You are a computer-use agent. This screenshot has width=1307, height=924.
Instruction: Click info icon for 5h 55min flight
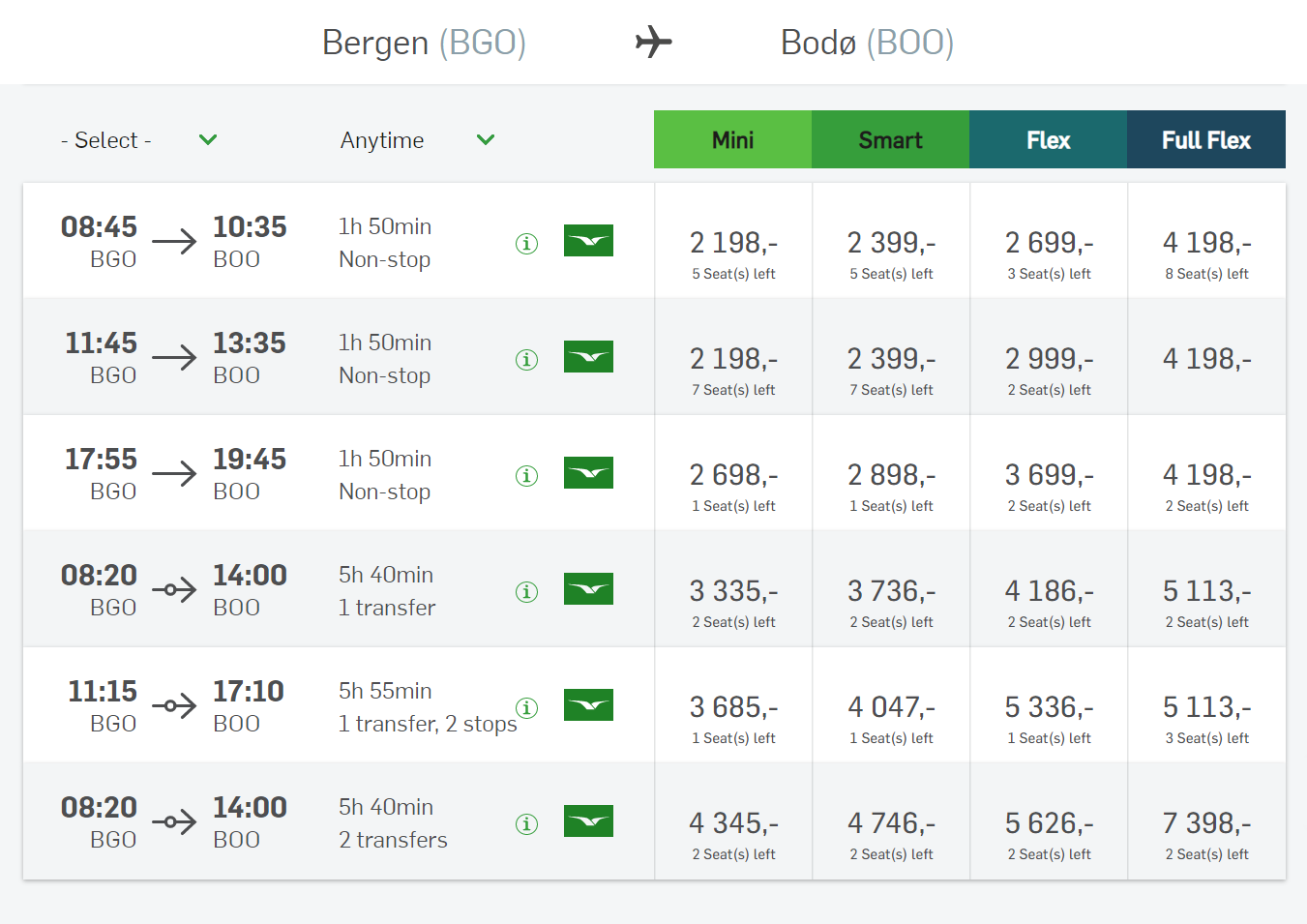(x=526, y=707)
